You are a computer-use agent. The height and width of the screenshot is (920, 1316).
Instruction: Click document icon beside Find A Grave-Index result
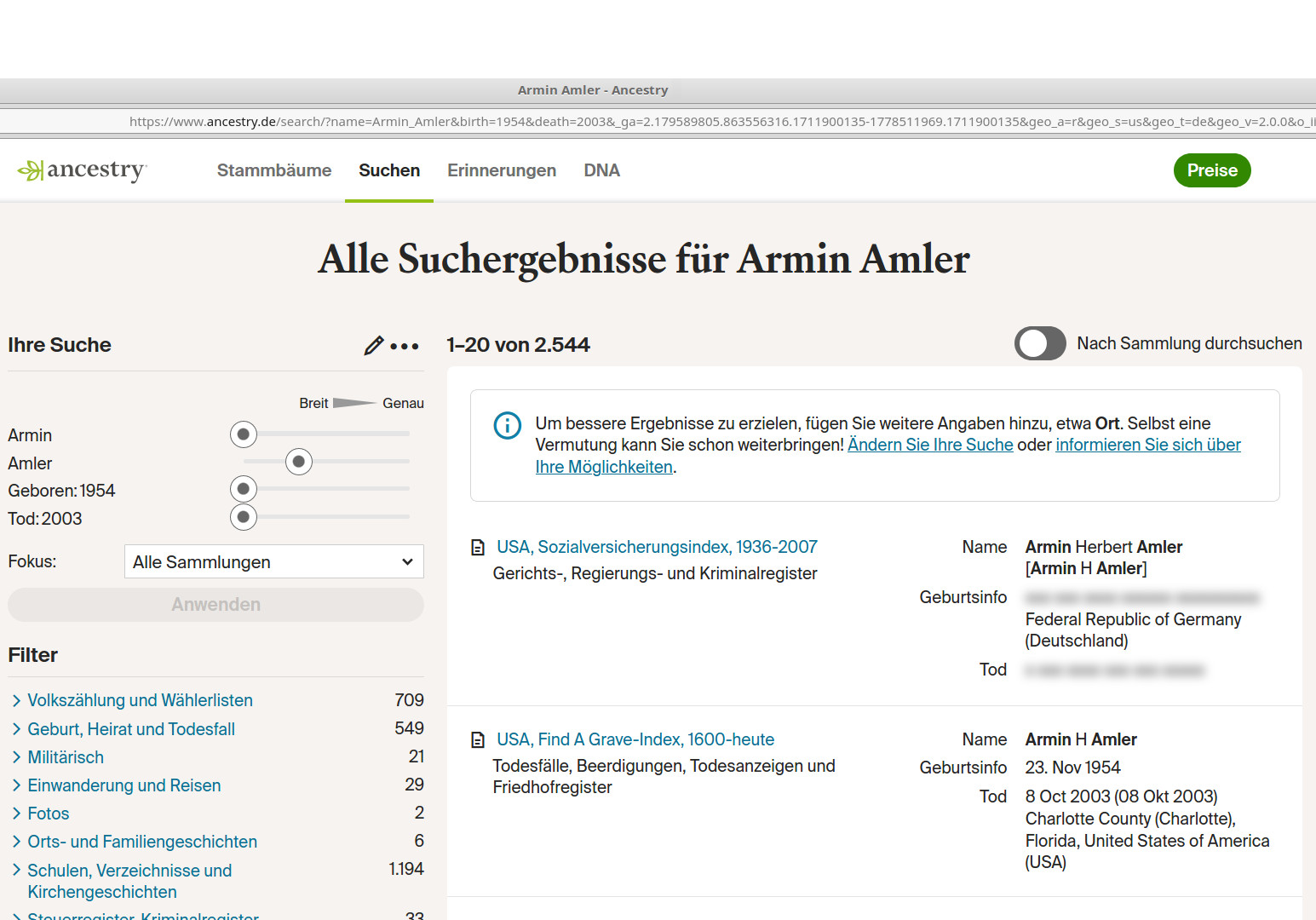478,740
